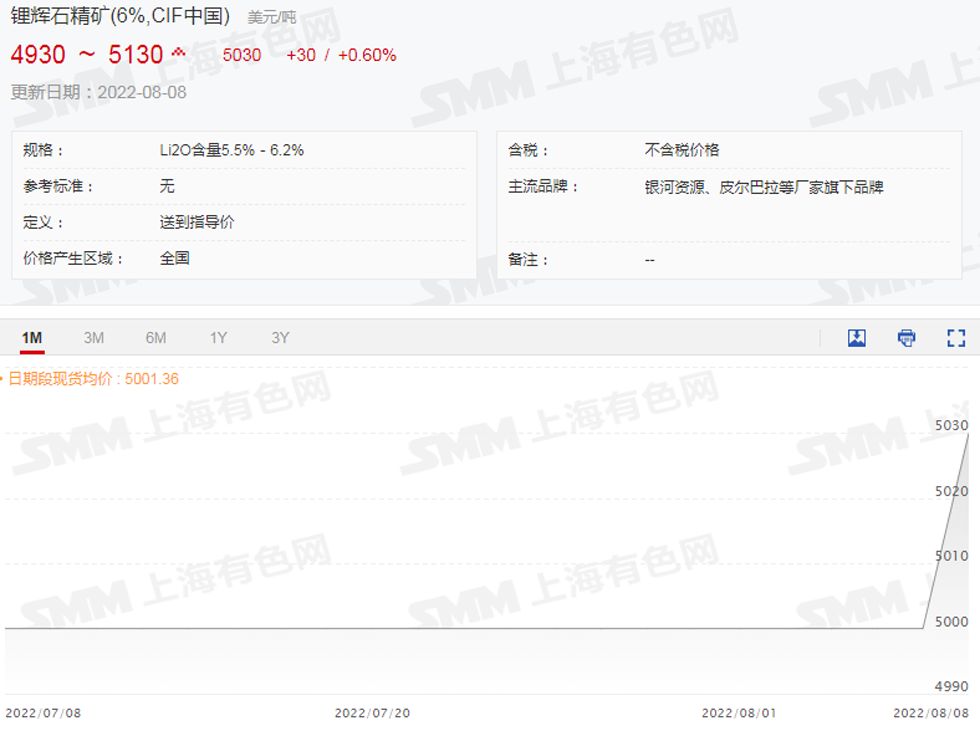Click the 2022/07/20 date label on axis
The height and width of the screenshot is (731, 980).
[x=372, y=713]
